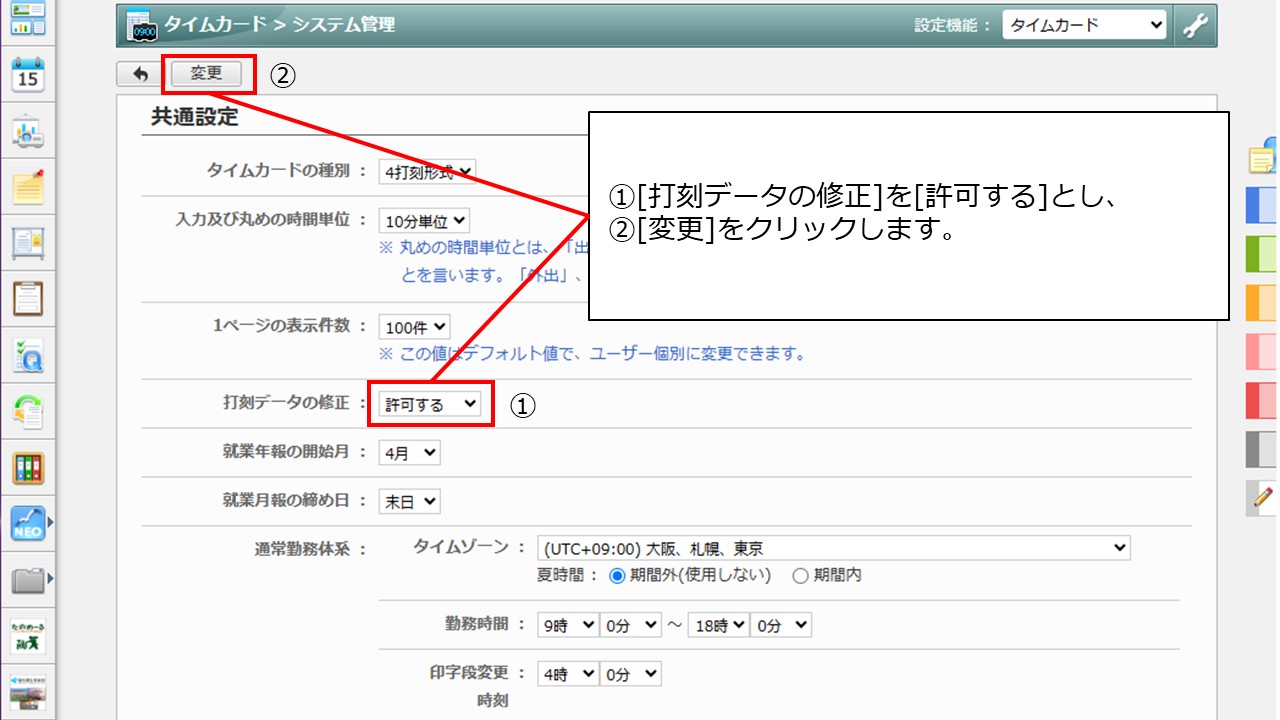The height and width of the screenshot is (720, 1280).
Task: Click the 変更 button
Action: coord(207,74)
